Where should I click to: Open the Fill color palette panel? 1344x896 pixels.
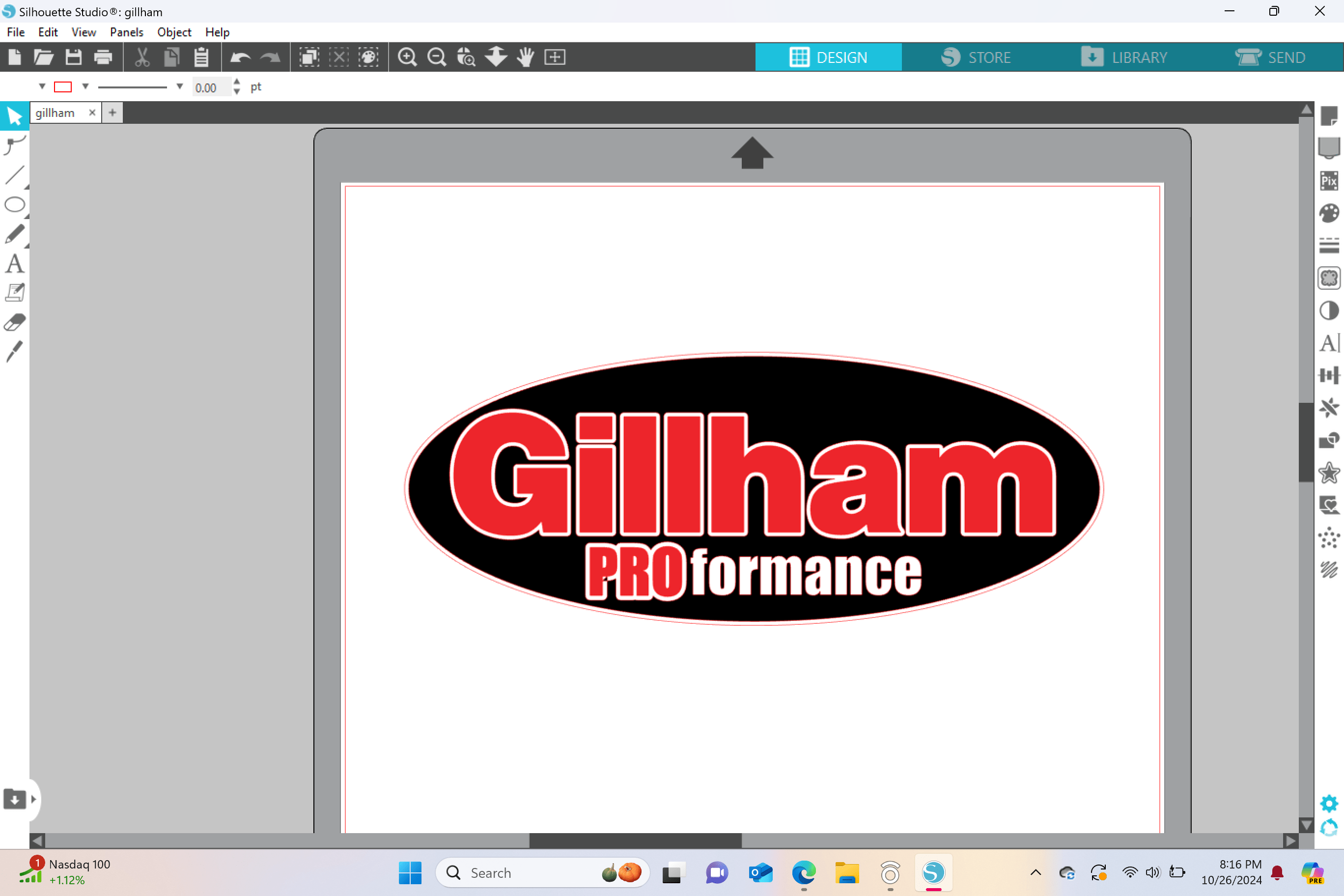click(x=1329, y=213)
